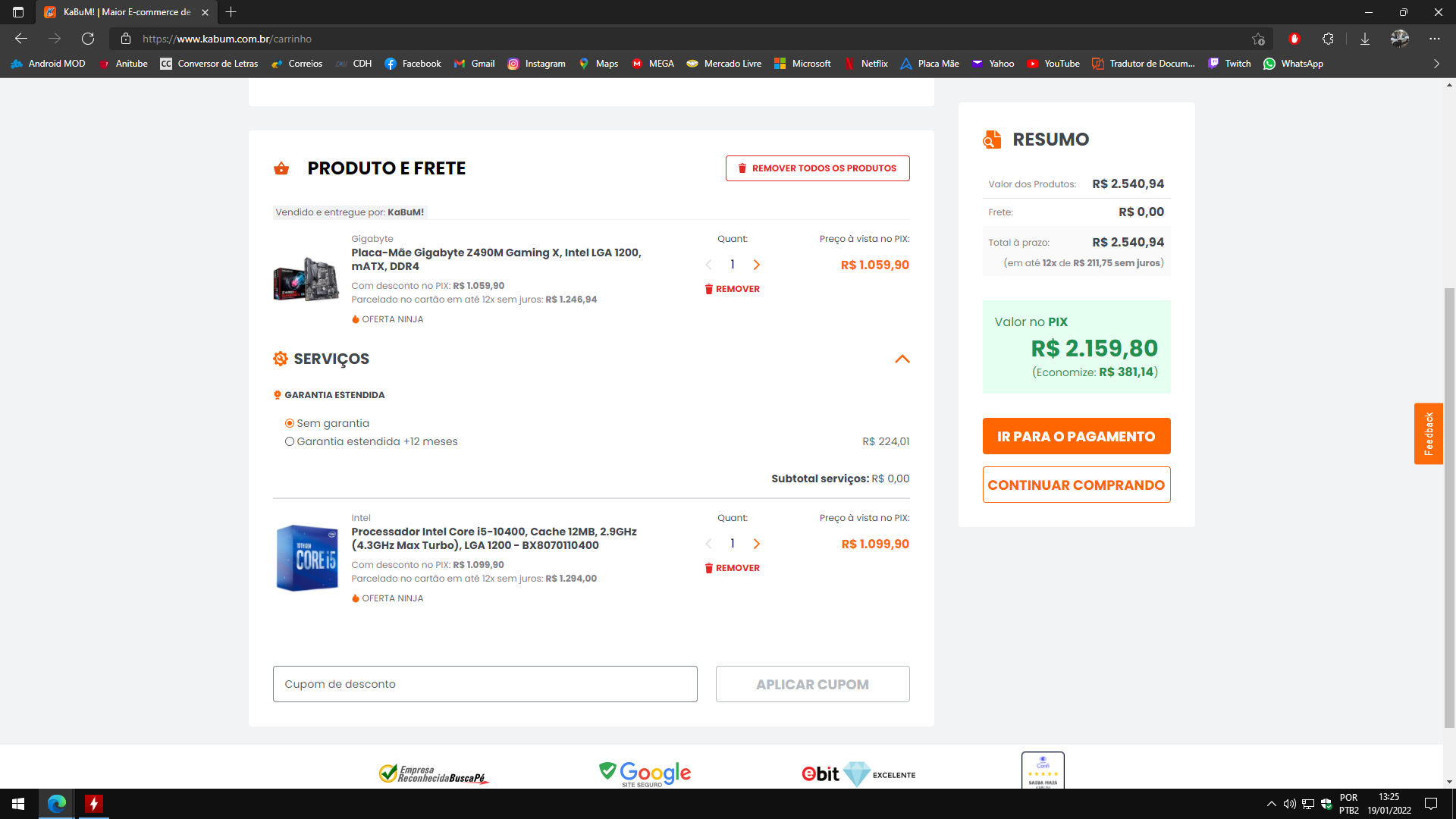Viewport: 1456px width, 819px height.
Task: Open the Mercado Livre bookmark
Action: pyautogui.click(x=724, y=64)
